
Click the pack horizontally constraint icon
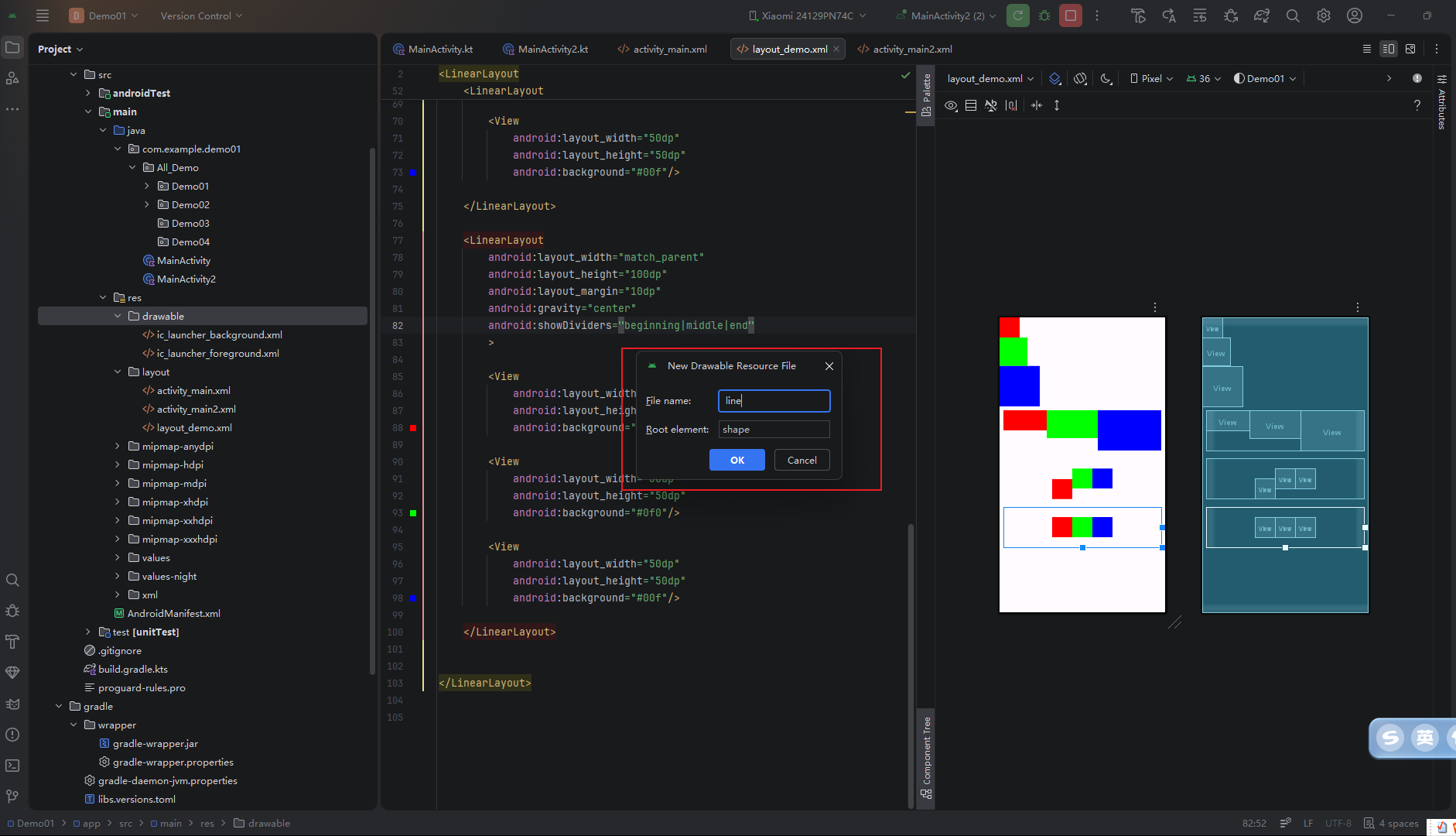(1037, 105)
